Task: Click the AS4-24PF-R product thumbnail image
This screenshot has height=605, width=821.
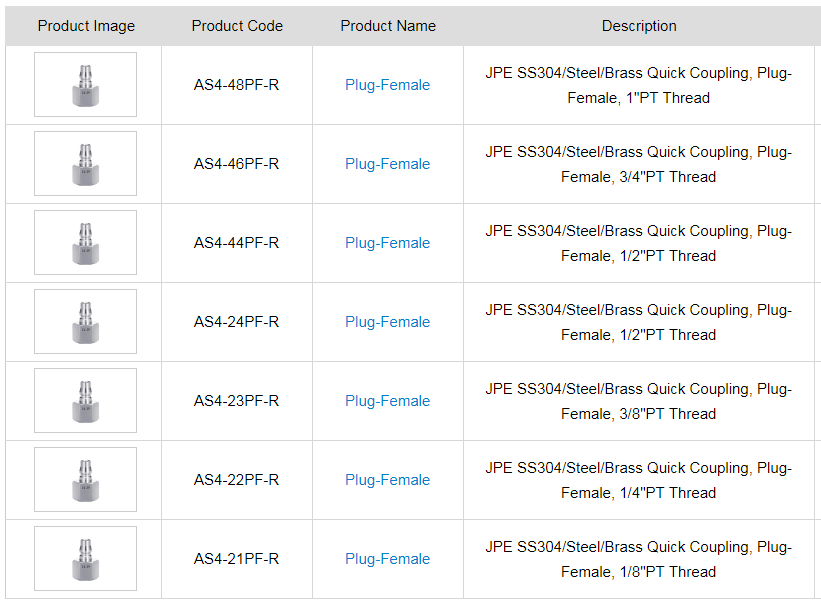Action: [x=85, y=322]
